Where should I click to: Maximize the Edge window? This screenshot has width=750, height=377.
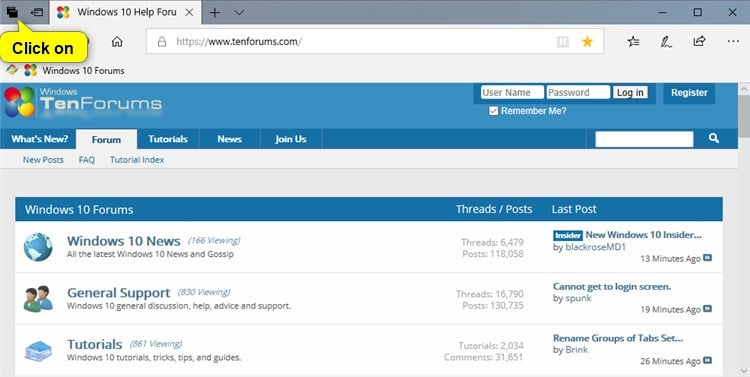point(698,12)
